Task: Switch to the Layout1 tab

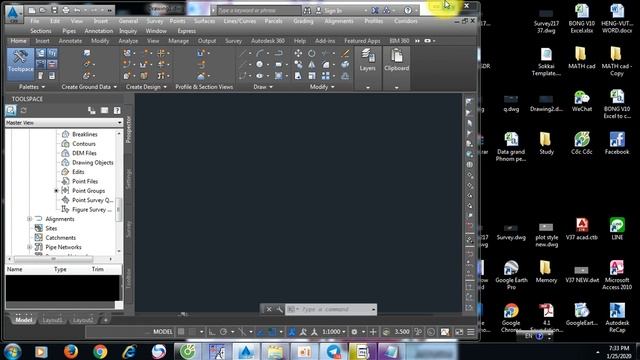Action: pyautogui.click(x=53, y=320)
